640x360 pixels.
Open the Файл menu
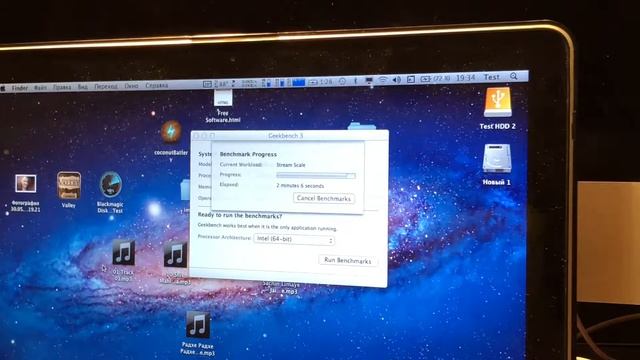(40, 87)
